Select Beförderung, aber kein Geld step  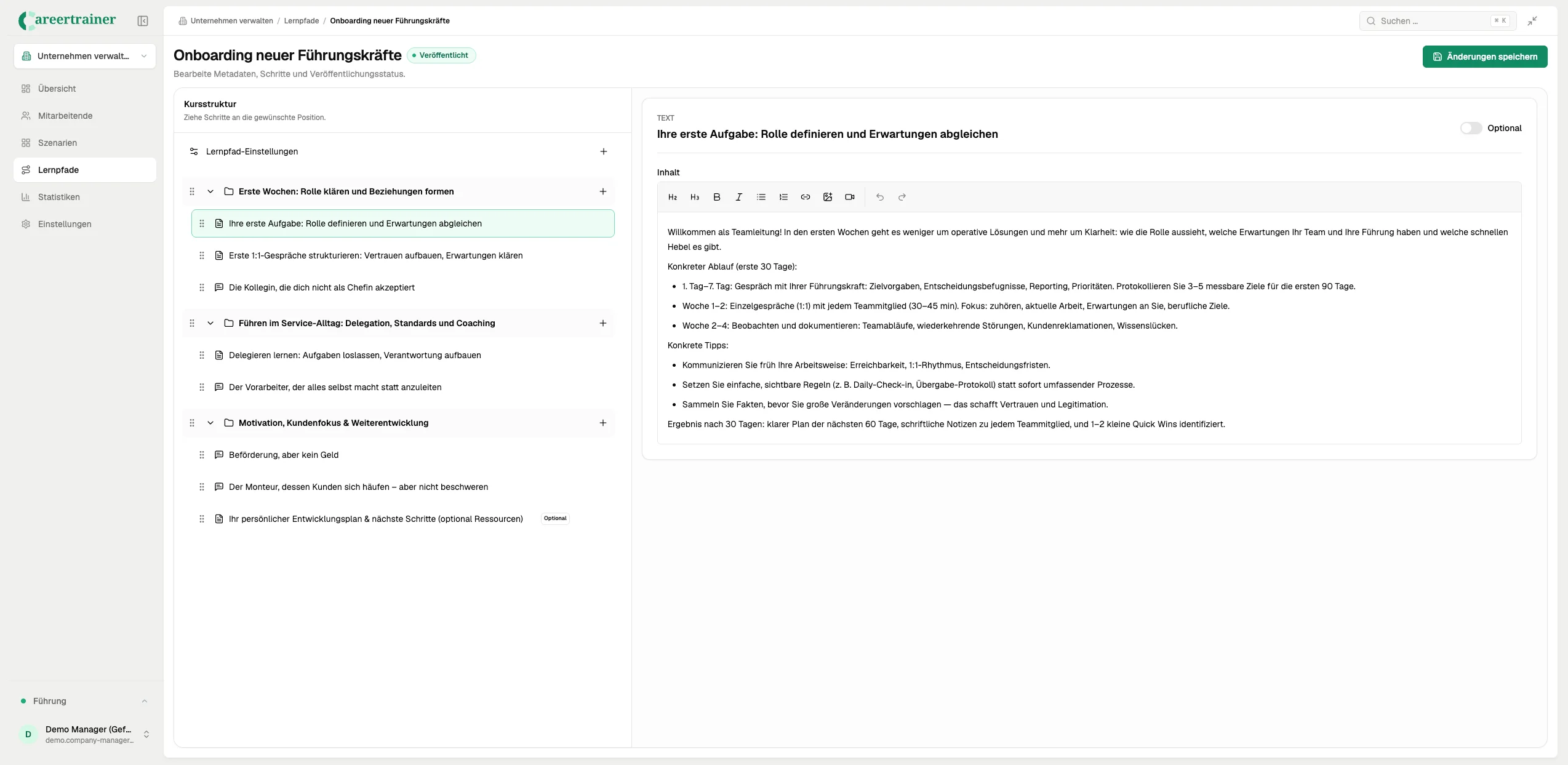(403, 455)
